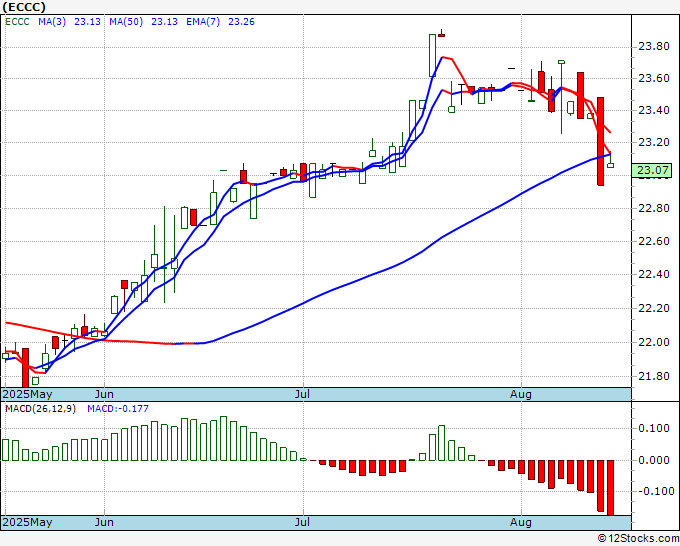Select the 22.20 price axis label
Image resolution: width=680 pixels, height=546 pixels.
(654, 308)
